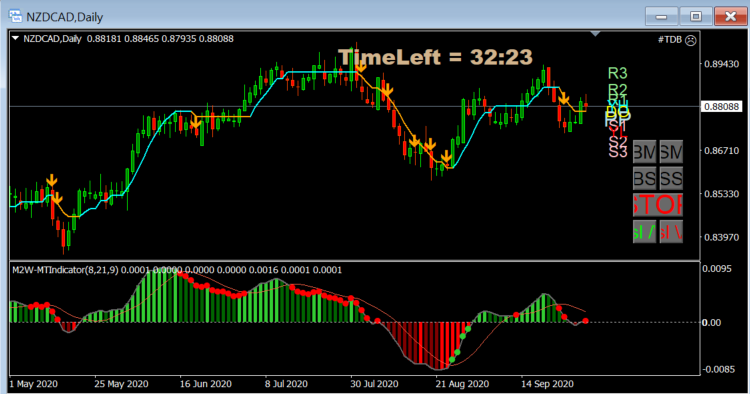
Task: Click the TimeLeft = 32:23 countdown label
Action: point(435,57)
